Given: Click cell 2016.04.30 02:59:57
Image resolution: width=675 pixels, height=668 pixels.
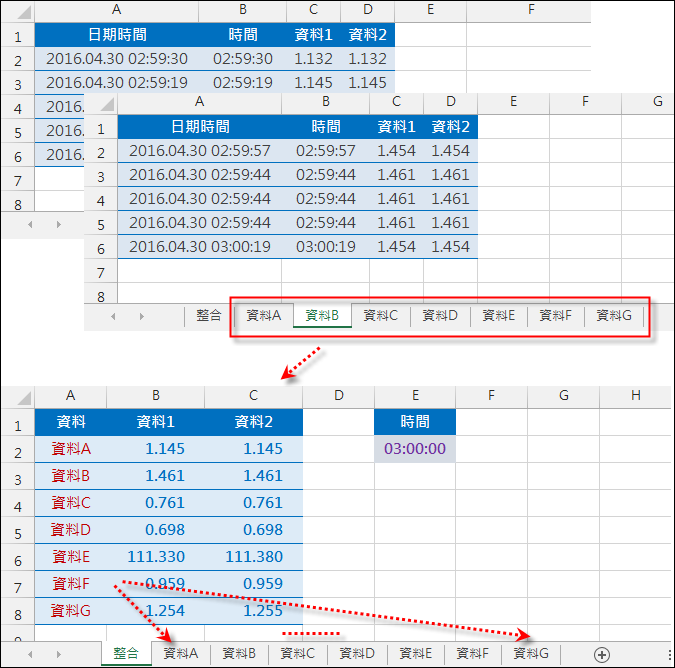Looking at the screenshot, I should point(200,151).
